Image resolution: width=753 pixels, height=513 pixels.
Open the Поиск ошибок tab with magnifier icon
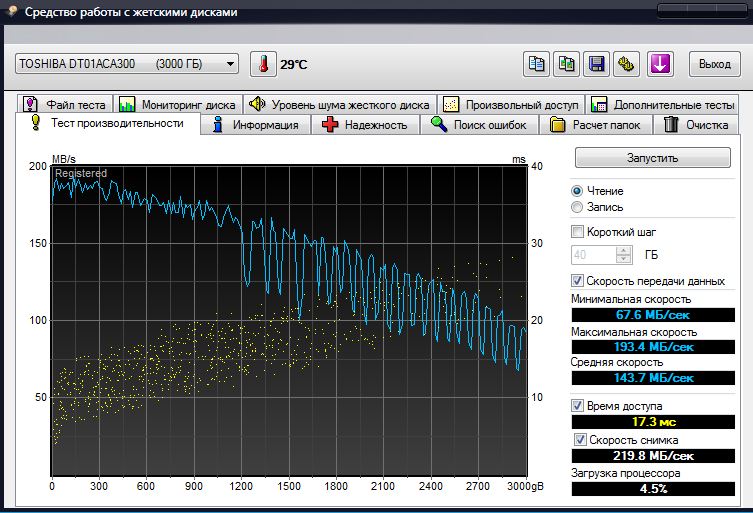478,125
